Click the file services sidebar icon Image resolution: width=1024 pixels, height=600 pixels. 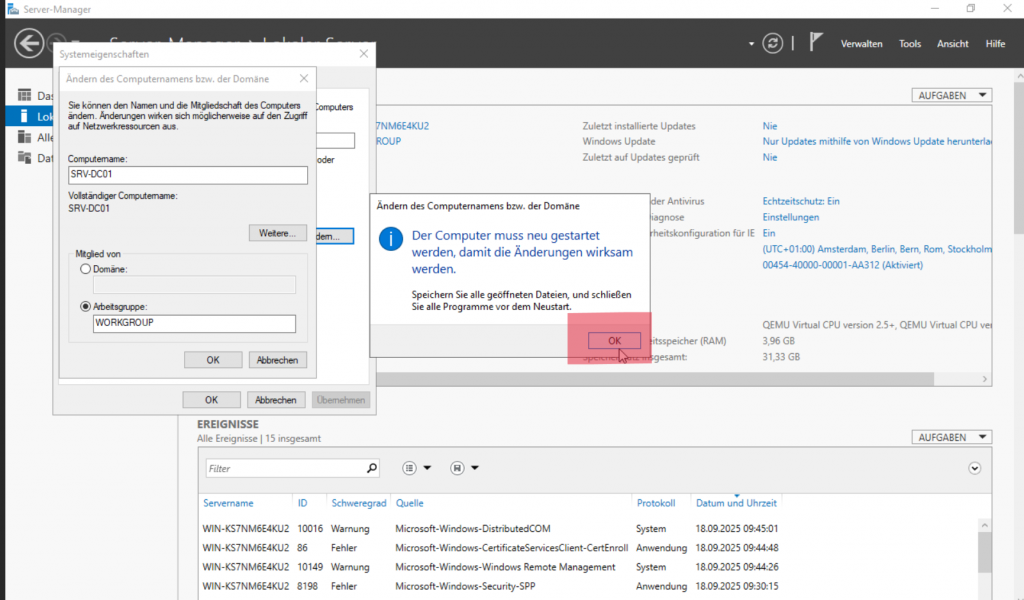point(26,158)
